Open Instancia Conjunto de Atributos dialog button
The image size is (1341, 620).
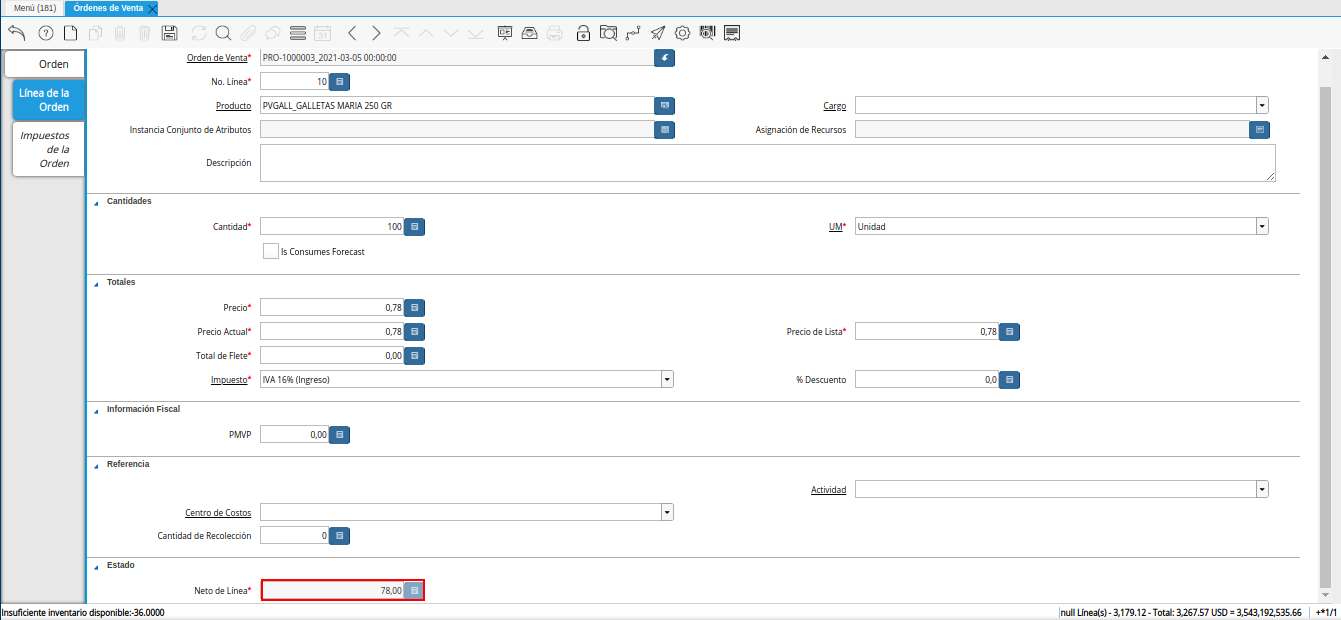click(665, 130)
